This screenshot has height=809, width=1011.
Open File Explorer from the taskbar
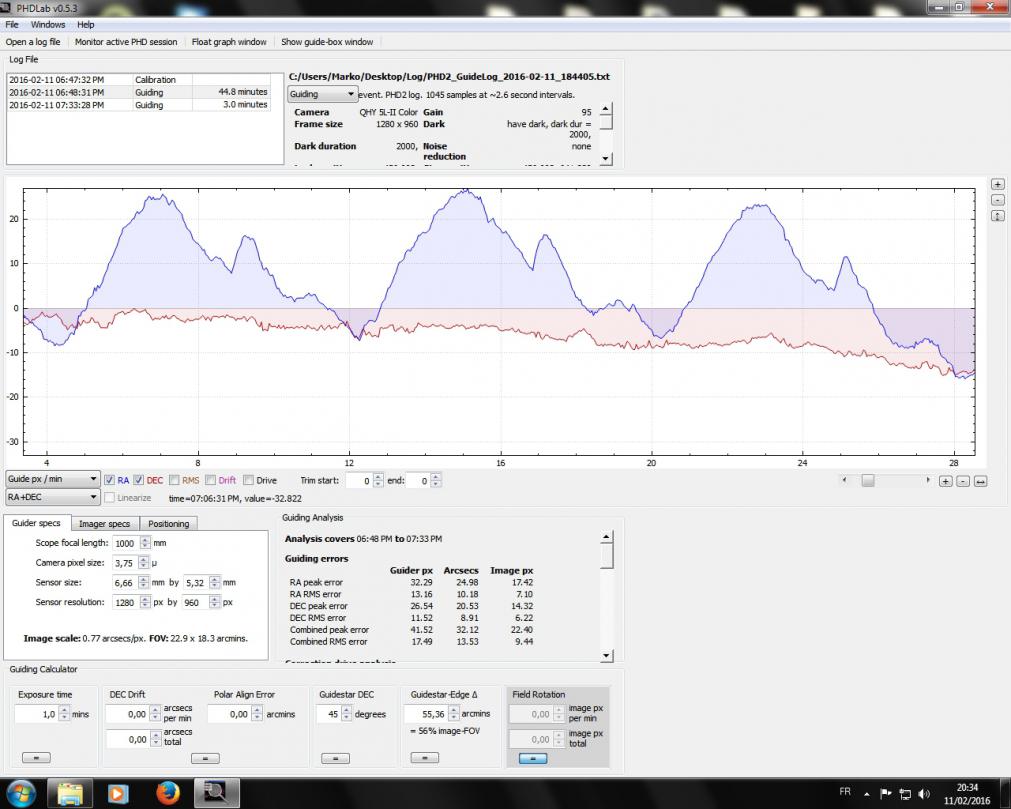70,793
